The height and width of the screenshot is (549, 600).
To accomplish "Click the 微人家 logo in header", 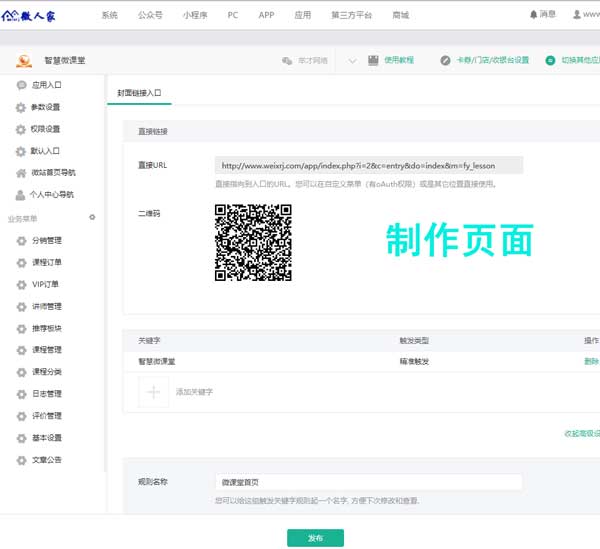I will pyautogui.click(x=29, y=16).
